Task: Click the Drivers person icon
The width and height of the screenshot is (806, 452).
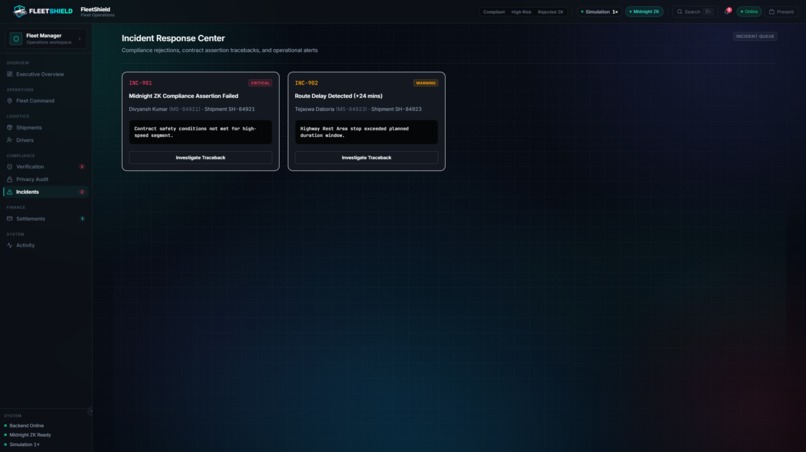Action: point(9,140)
